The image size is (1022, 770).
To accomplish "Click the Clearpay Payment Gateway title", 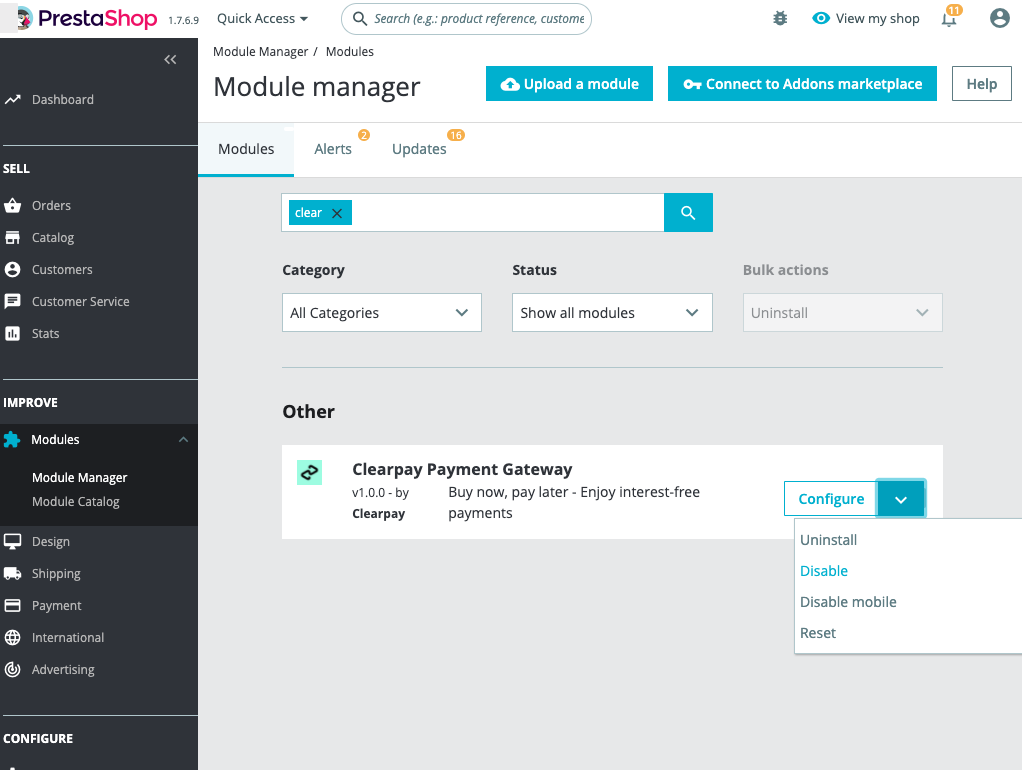I will 462,469.
